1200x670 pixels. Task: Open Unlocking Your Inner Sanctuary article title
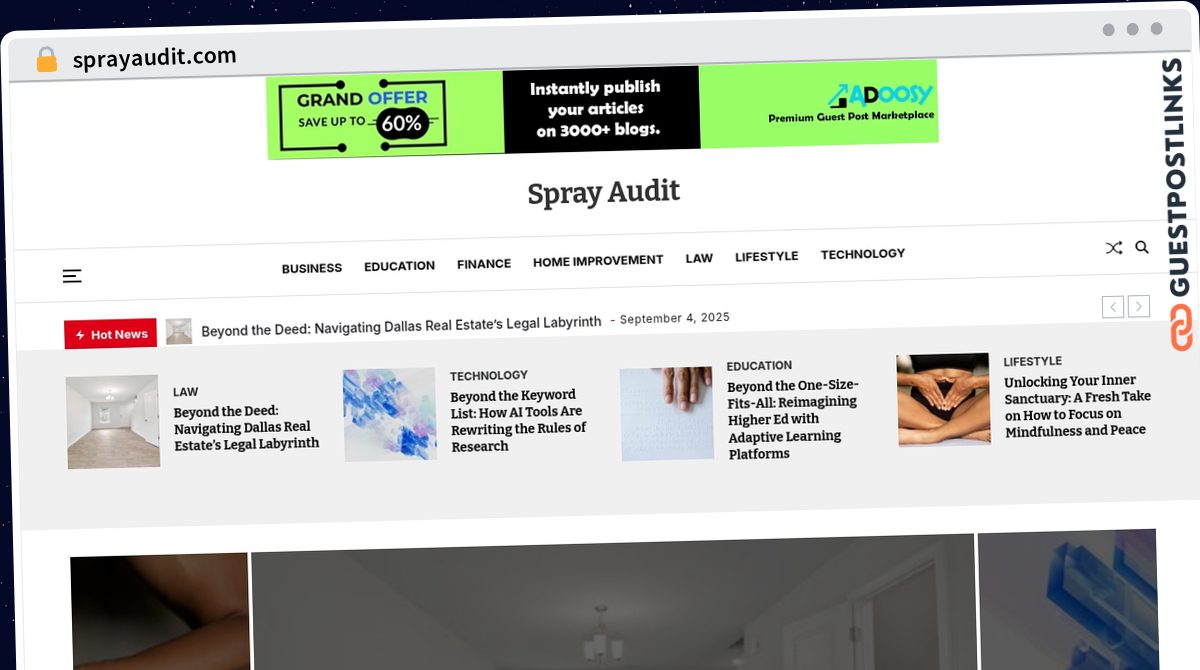pyautogui.click(x=1077, y=406)
